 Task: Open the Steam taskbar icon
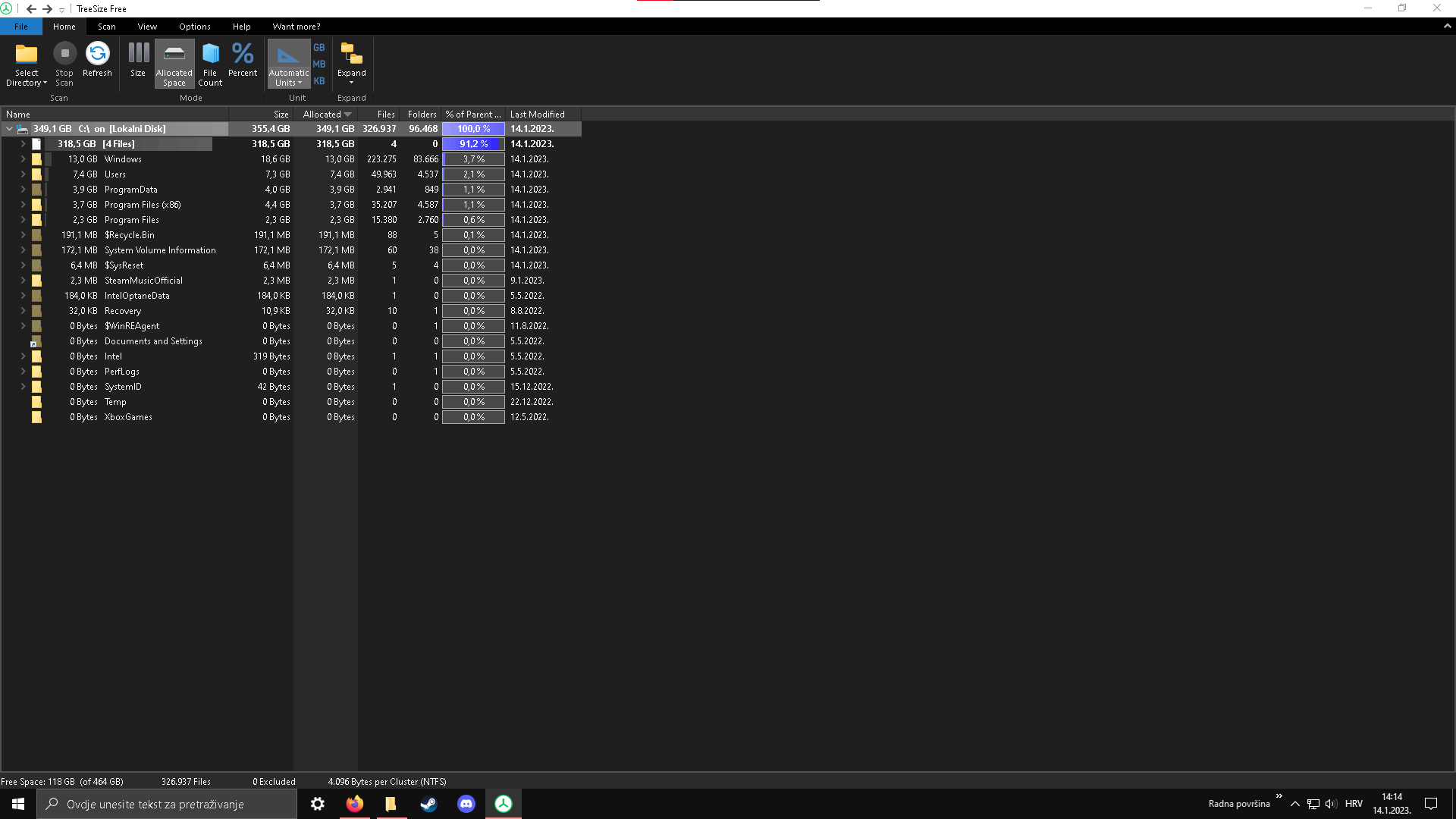coord(428,804)
